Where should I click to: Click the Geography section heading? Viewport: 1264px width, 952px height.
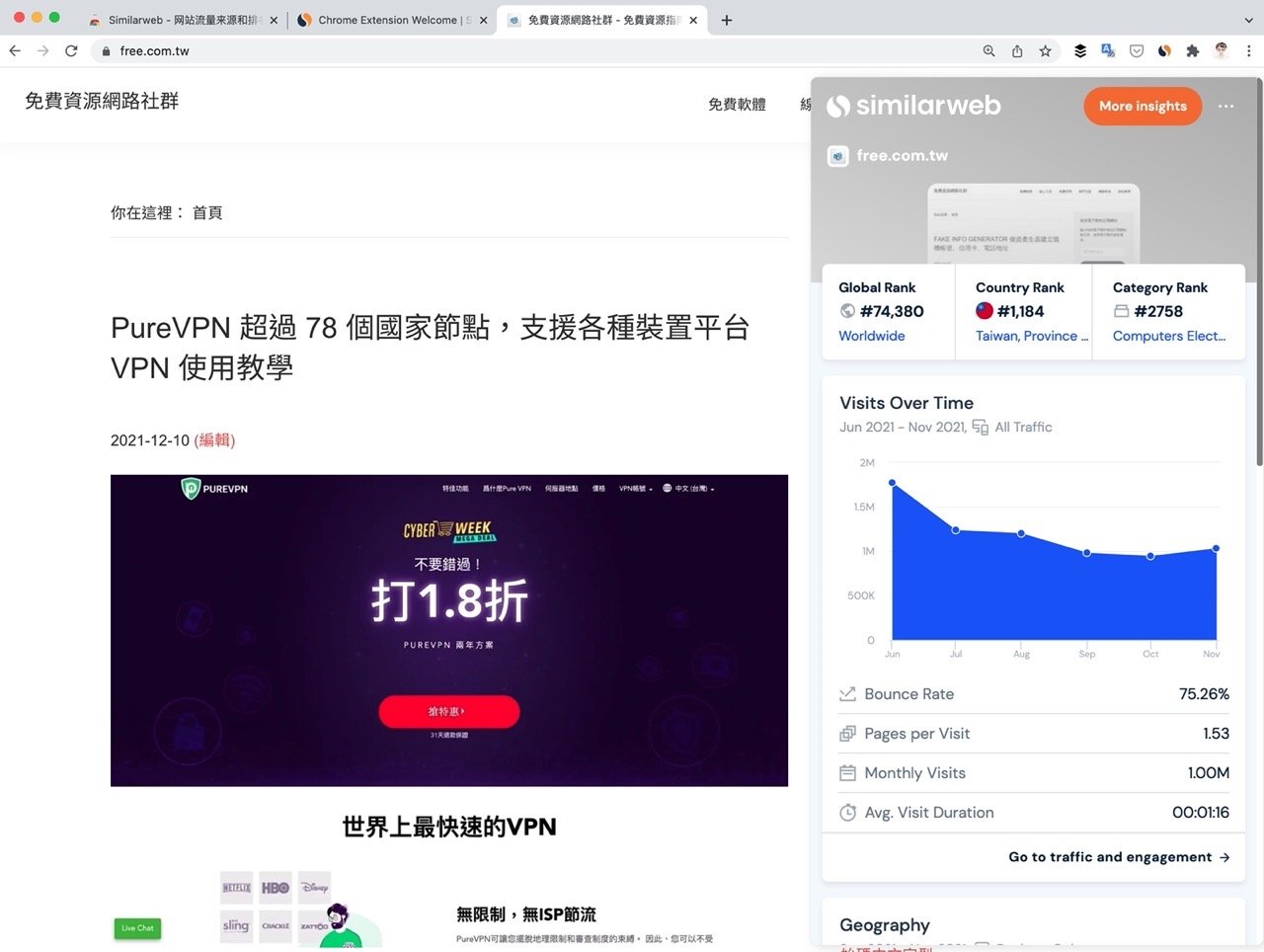click(x=885, y=925)
